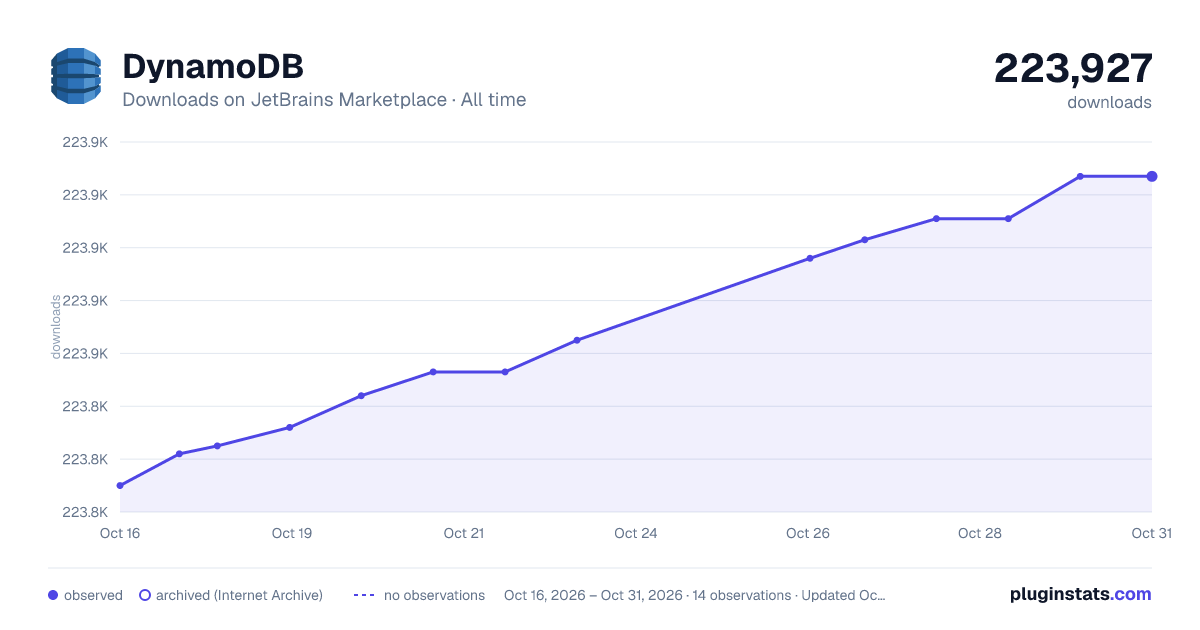The height and width of the screenshot is (630, 1200).
Task: Click the DynamoDB plugin logo icon
Action: click(x=76, y=76)
